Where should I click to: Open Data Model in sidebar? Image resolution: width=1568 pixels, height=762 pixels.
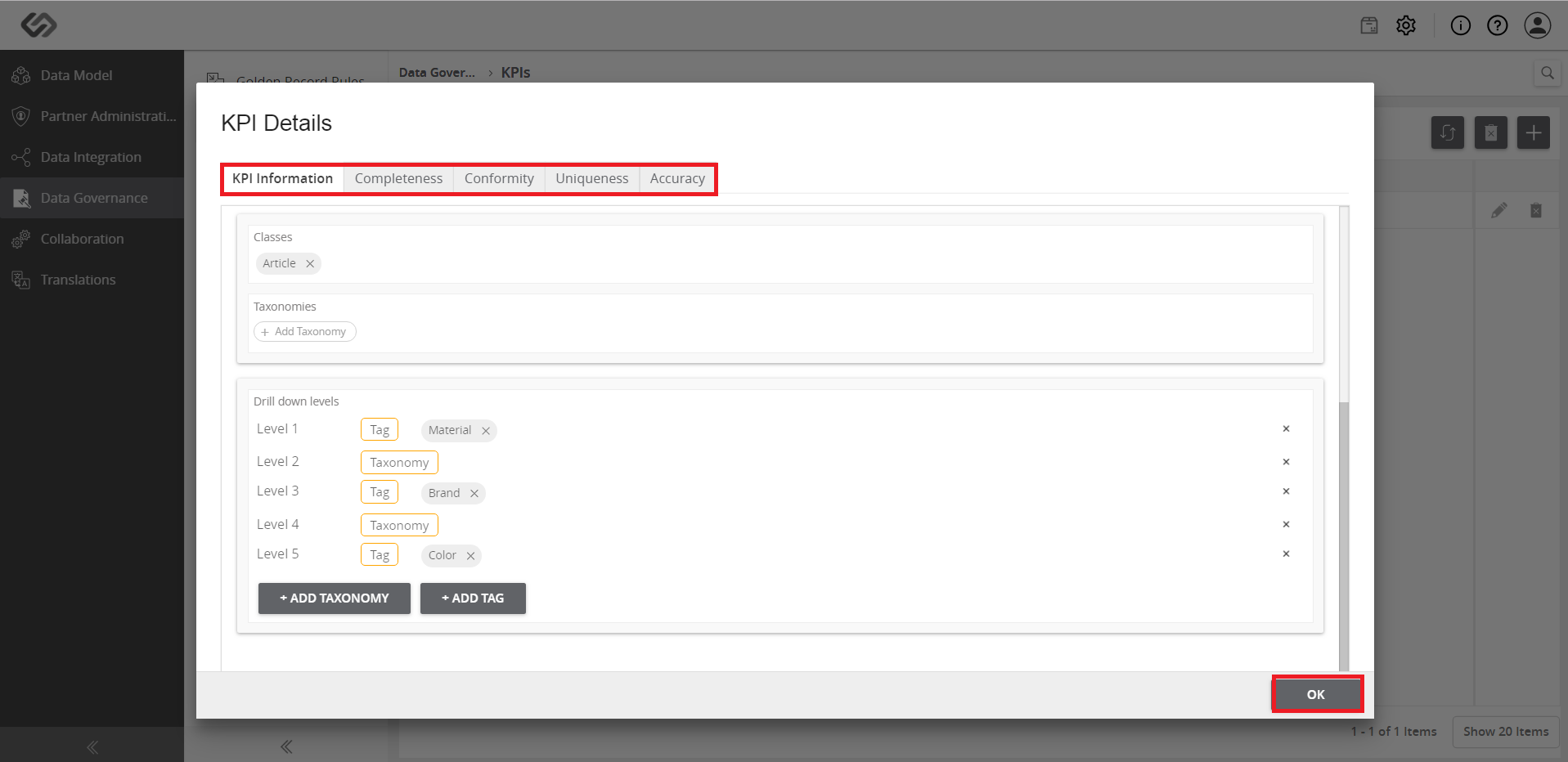[92, 75]
